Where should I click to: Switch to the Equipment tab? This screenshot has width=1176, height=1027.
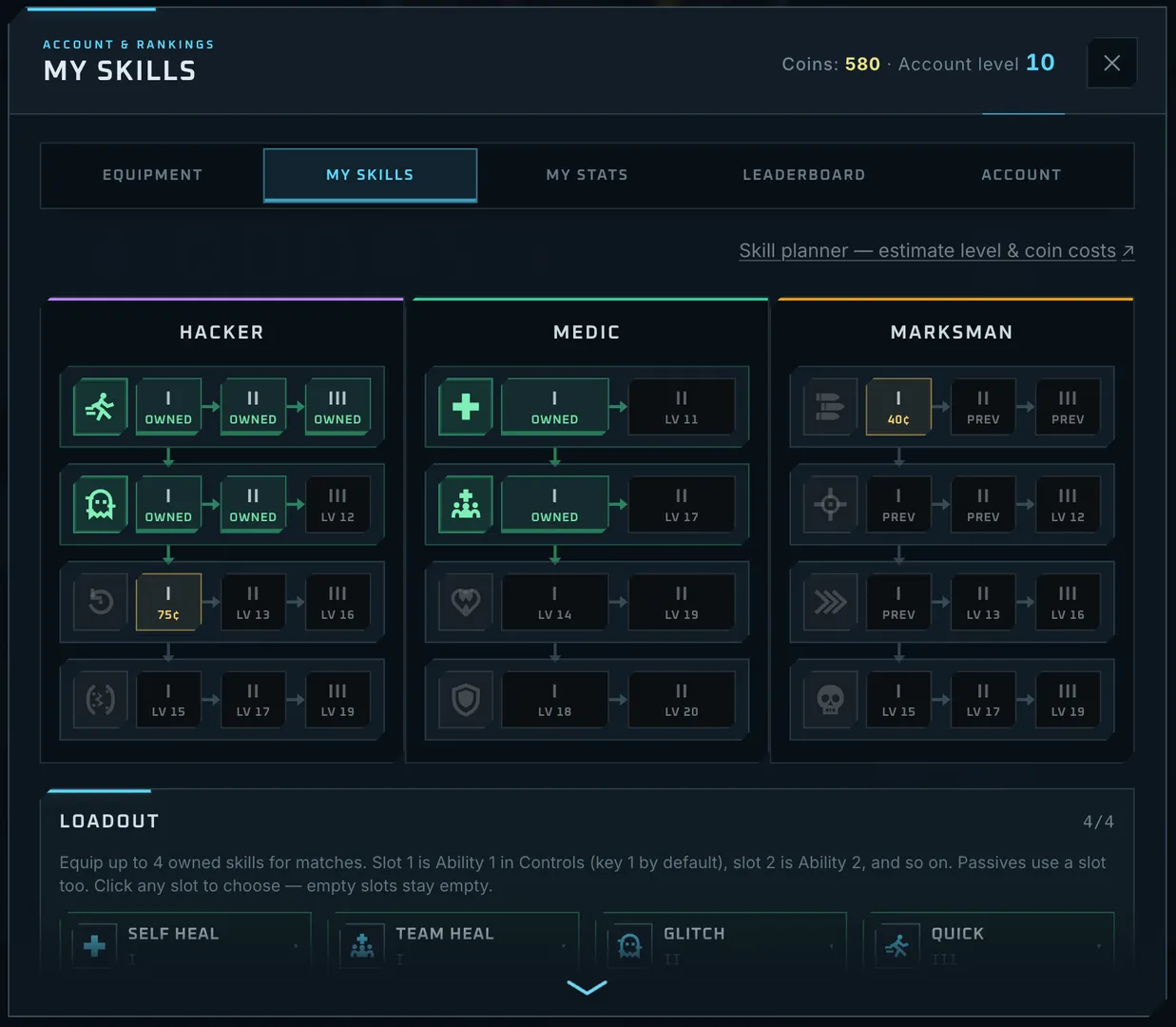[x=152, y=175]
